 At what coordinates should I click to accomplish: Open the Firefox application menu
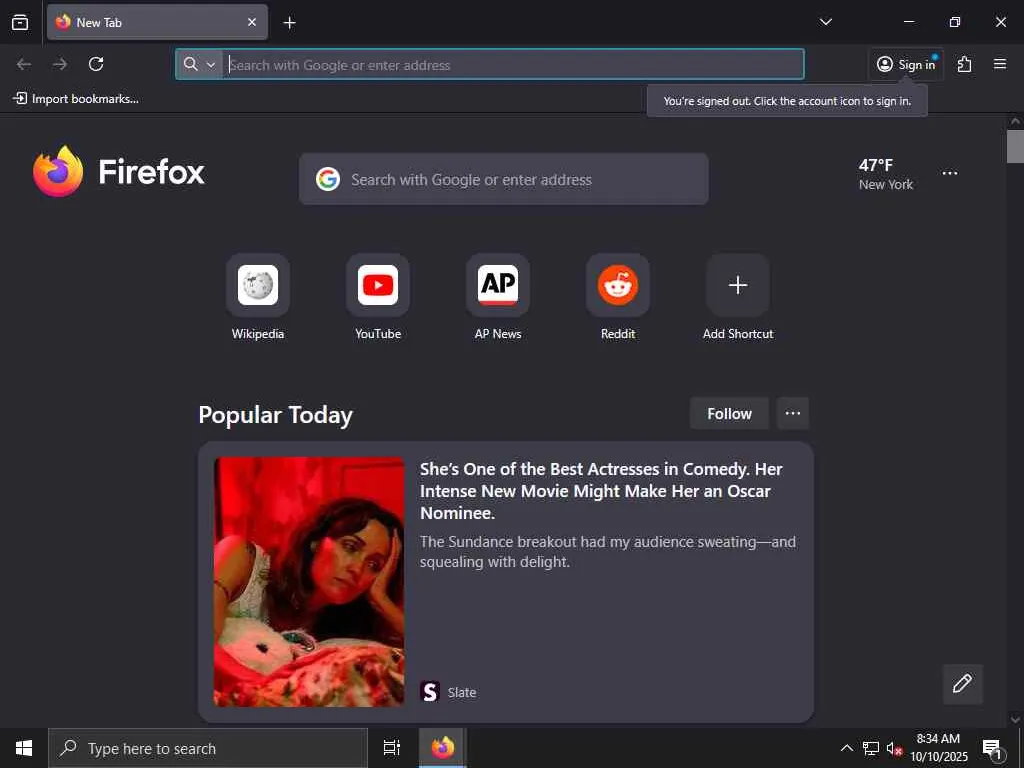(1000, 64)
